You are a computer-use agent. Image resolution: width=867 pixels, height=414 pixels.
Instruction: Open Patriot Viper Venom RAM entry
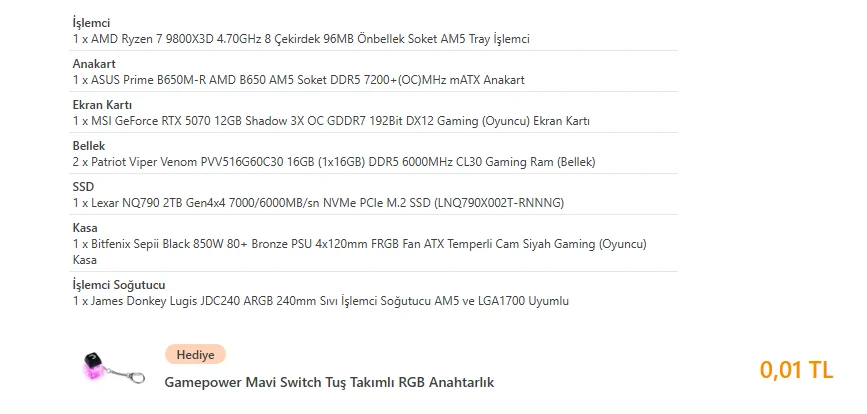(334, 162)
